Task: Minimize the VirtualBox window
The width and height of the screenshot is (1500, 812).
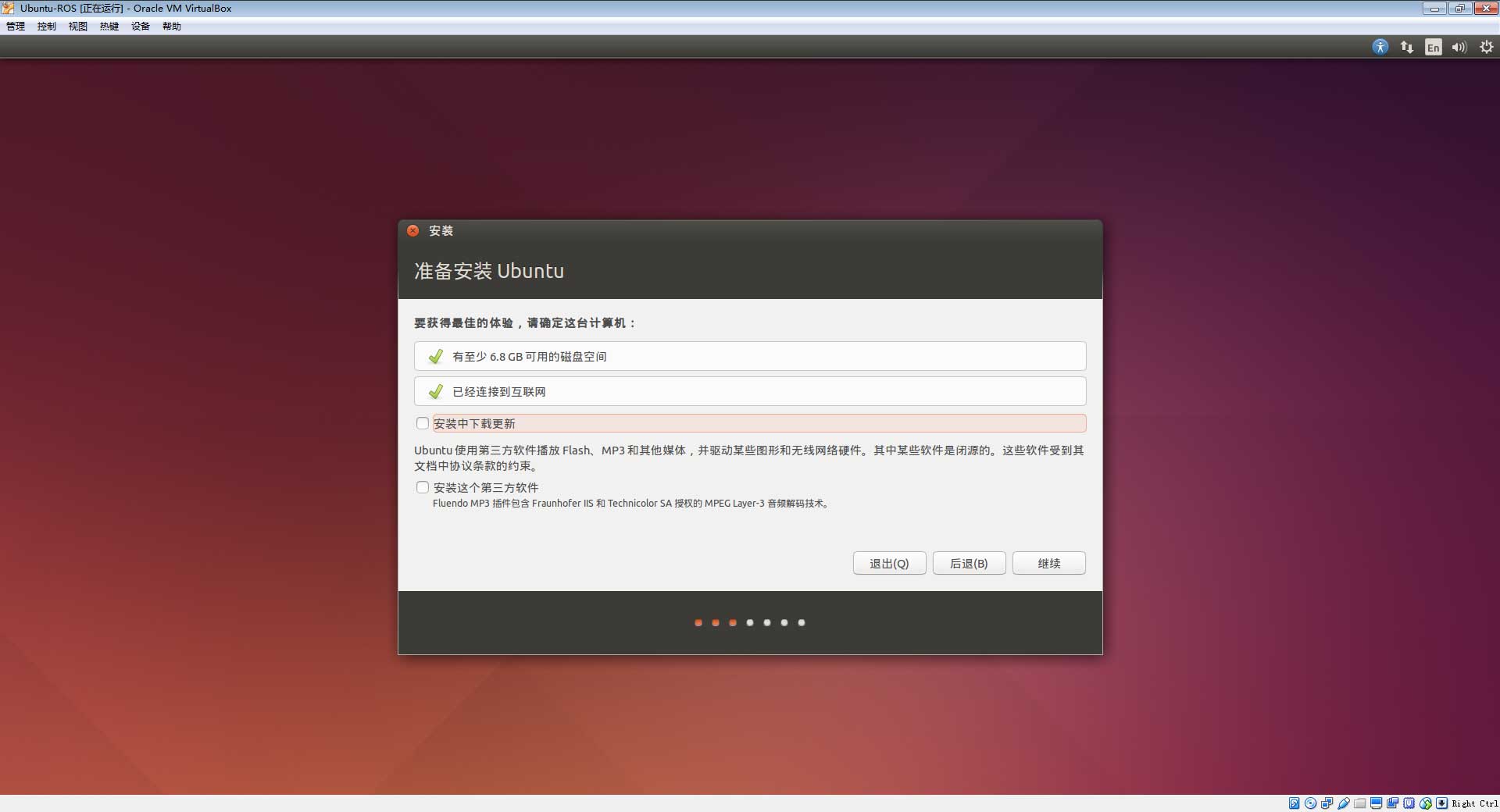Action: pos(1434,9)
